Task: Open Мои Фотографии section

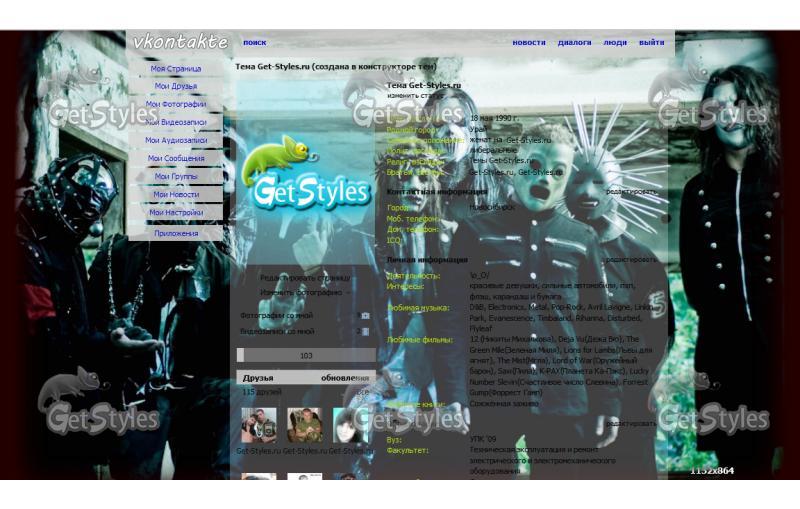Action: coord(176,104)
